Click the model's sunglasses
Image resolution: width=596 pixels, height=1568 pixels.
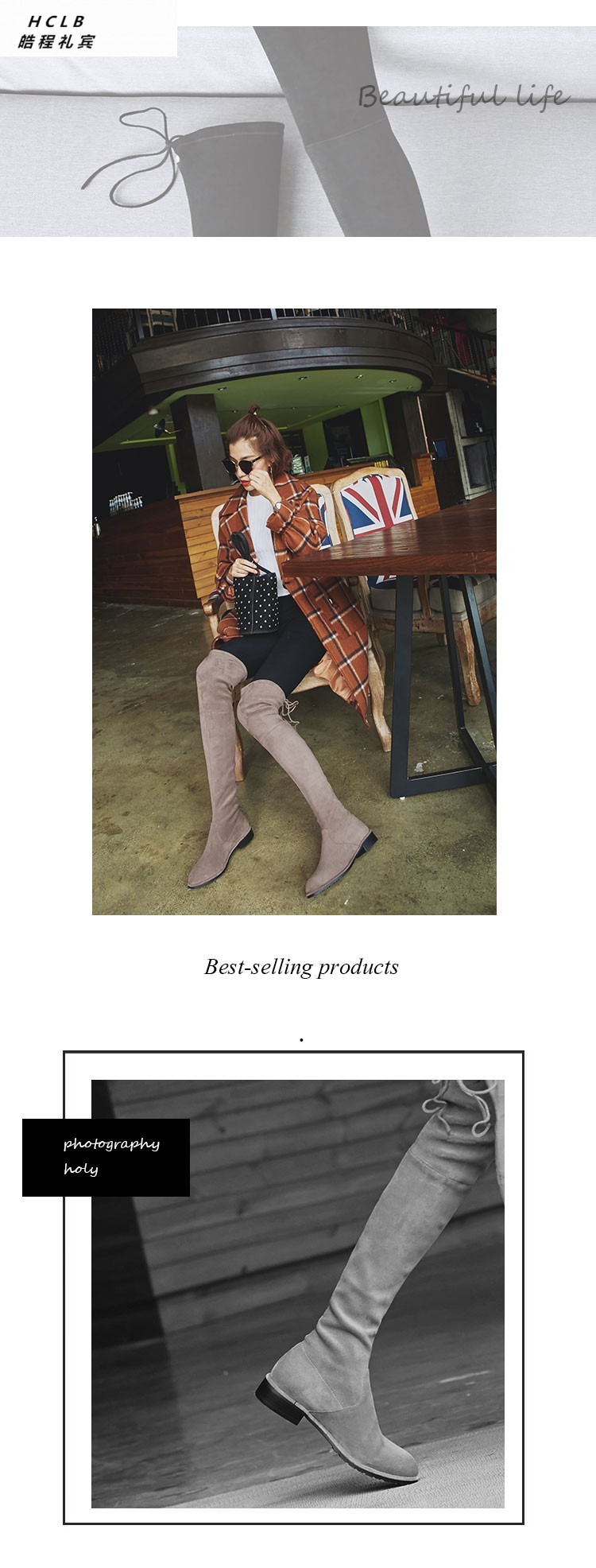[241, 464]
